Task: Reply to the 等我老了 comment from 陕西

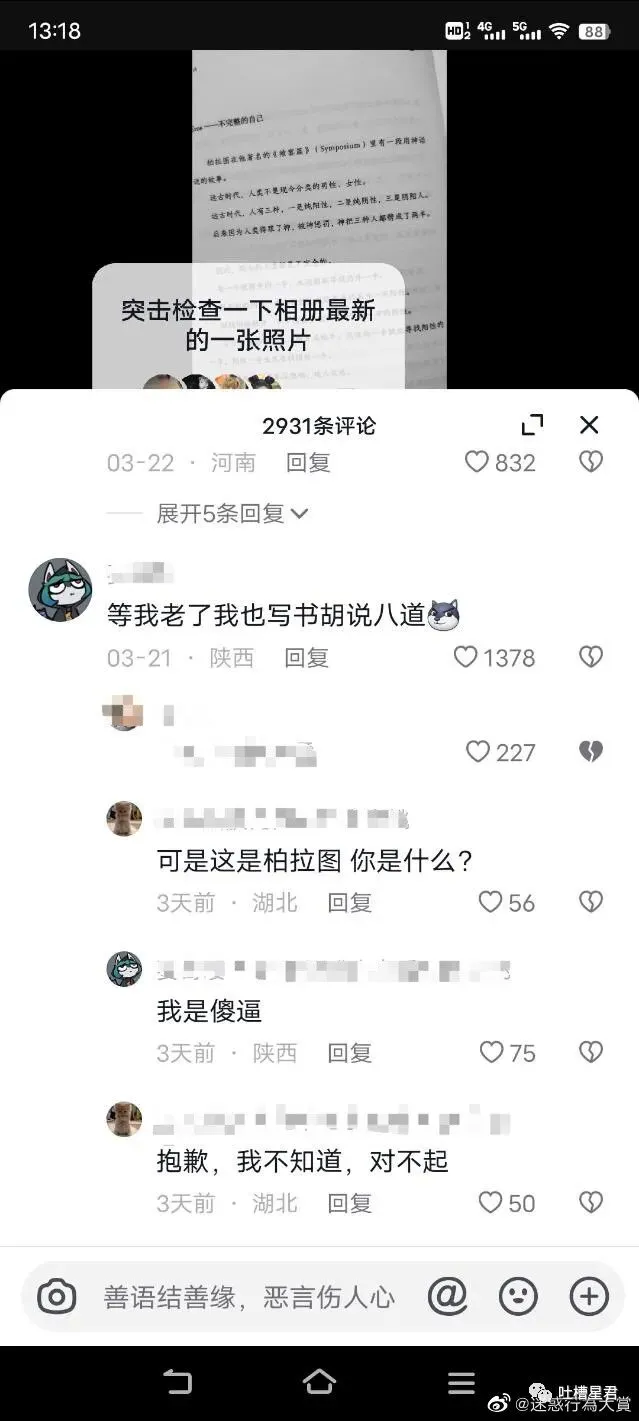Action: pyautogui.click(x=307, y=658)
